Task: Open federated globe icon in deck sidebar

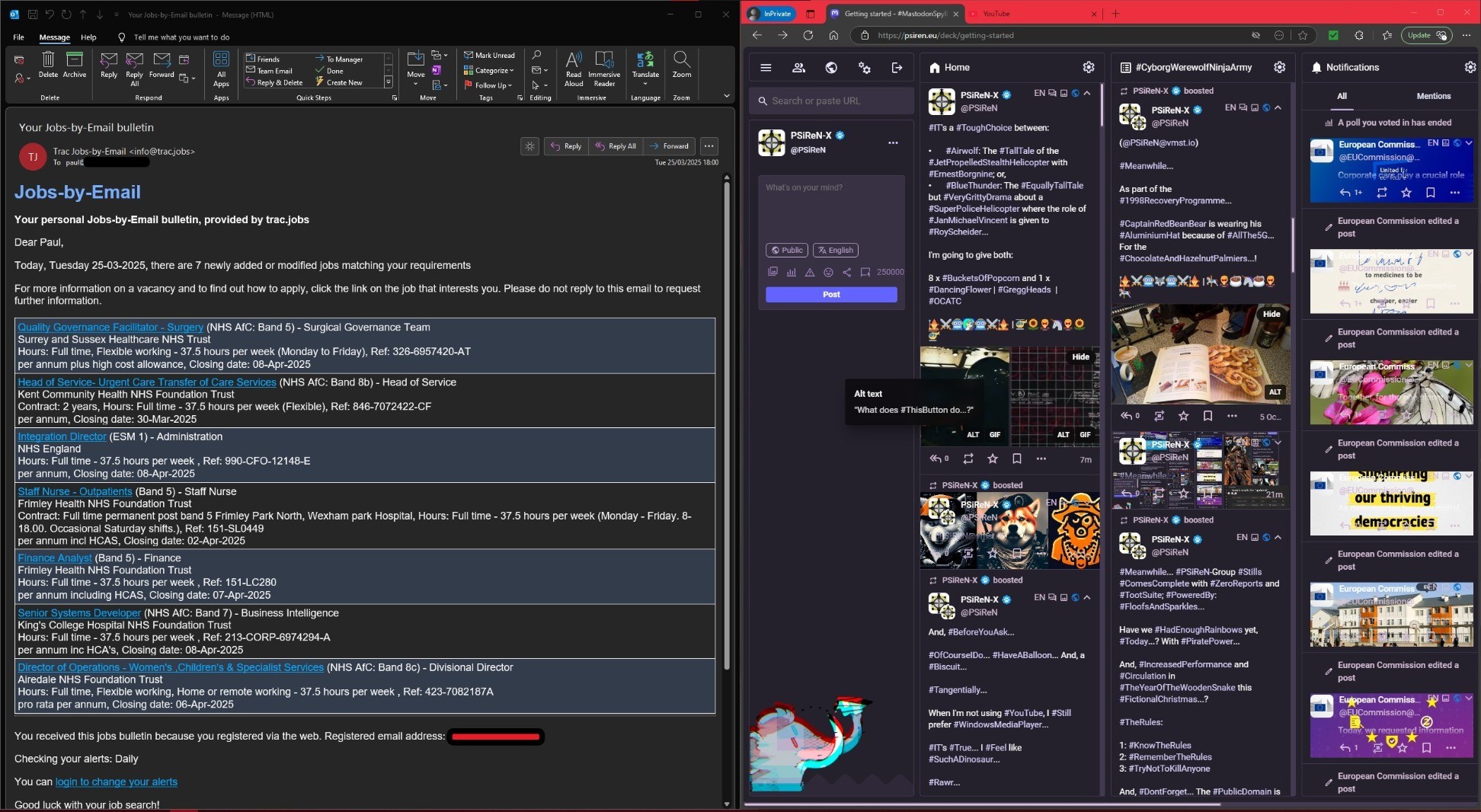Action: click(x=831, y=68)
